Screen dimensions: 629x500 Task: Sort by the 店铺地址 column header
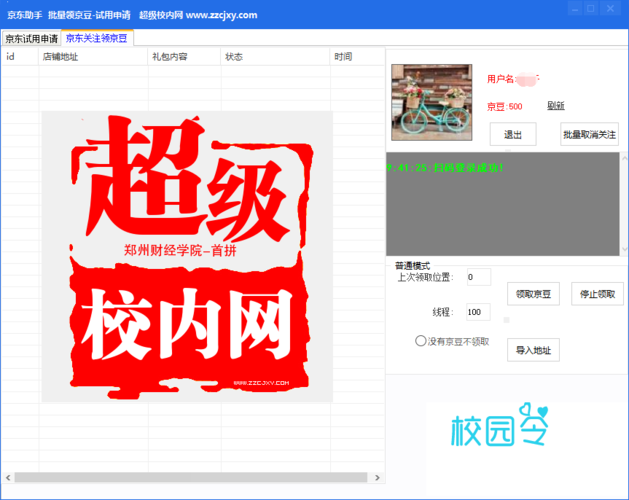click(x=93, y=57)
